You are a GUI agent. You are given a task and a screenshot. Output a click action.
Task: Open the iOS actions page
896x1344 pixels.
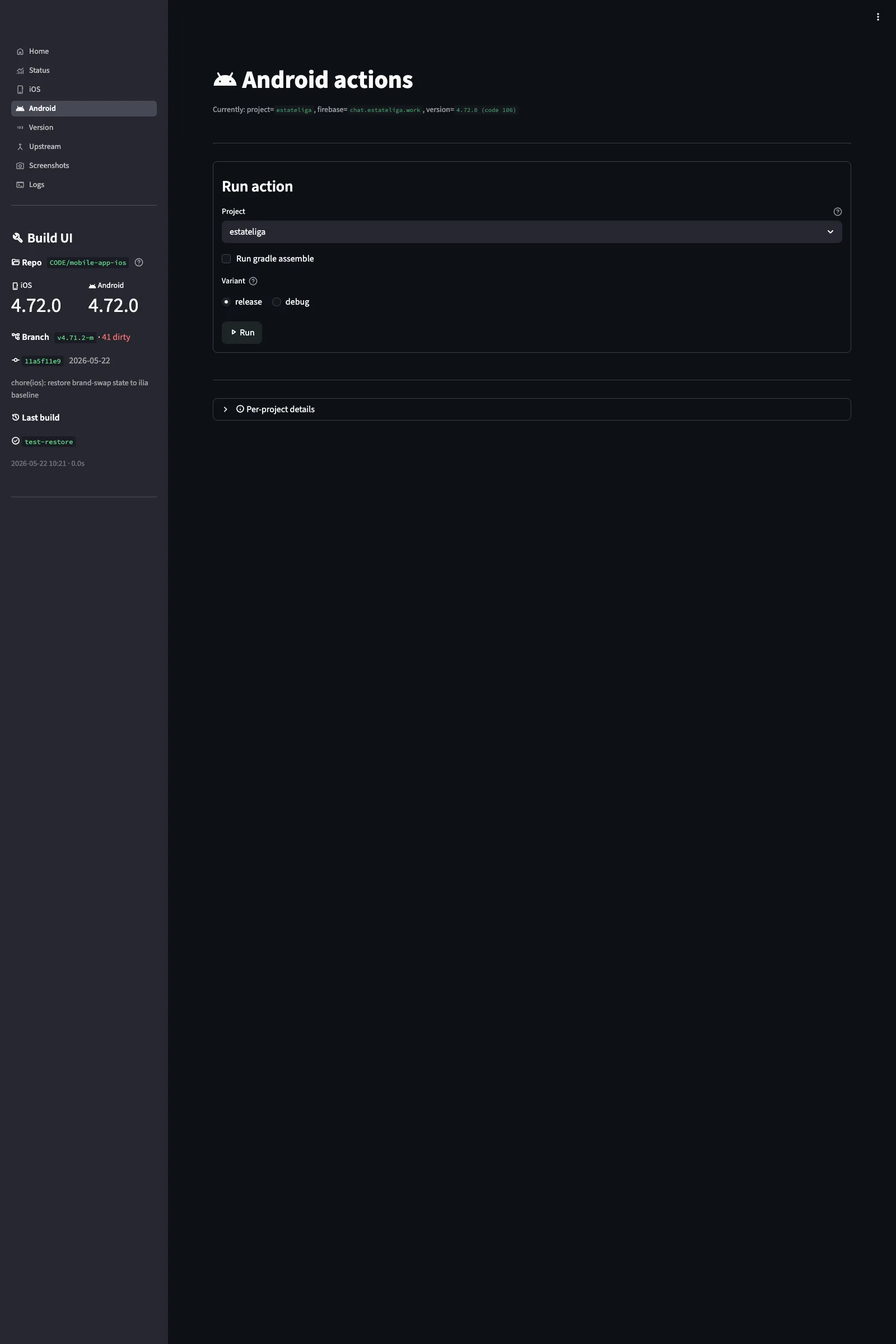pos(83,89)
